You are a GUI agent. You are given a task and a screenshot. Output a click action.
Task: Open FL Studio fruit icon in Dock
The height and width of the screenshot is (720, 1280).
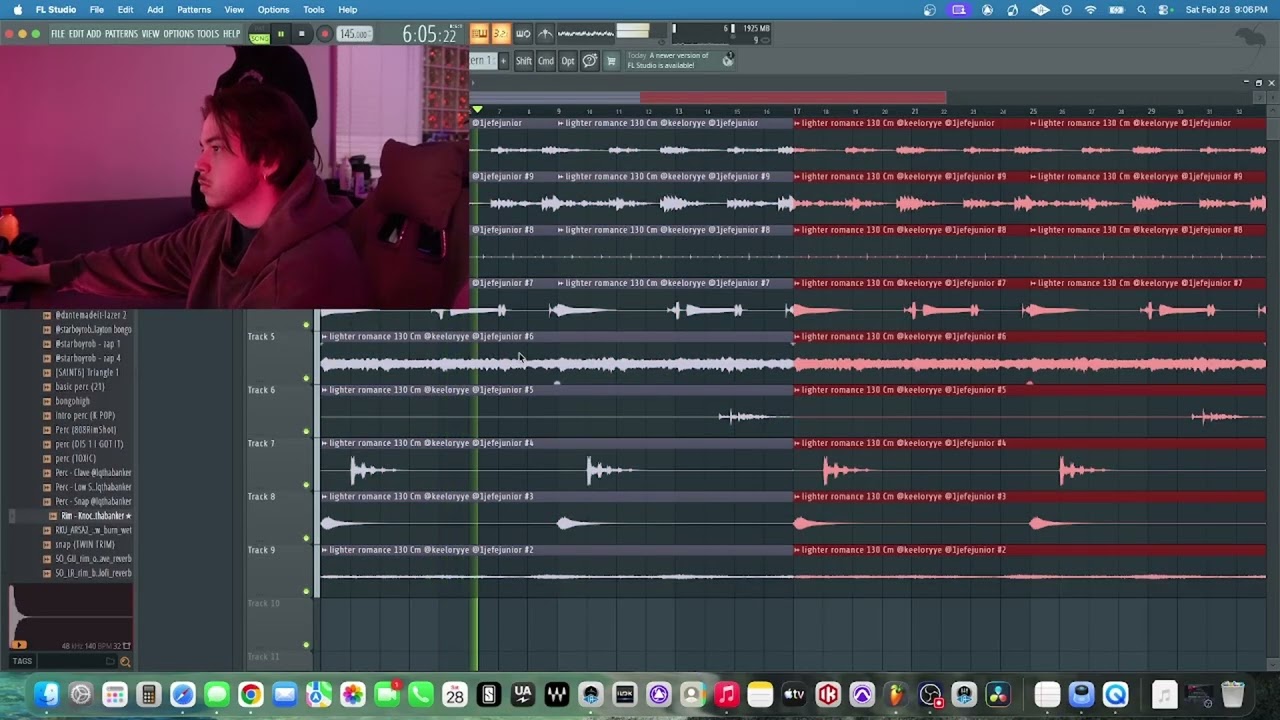tap(896, 695)
